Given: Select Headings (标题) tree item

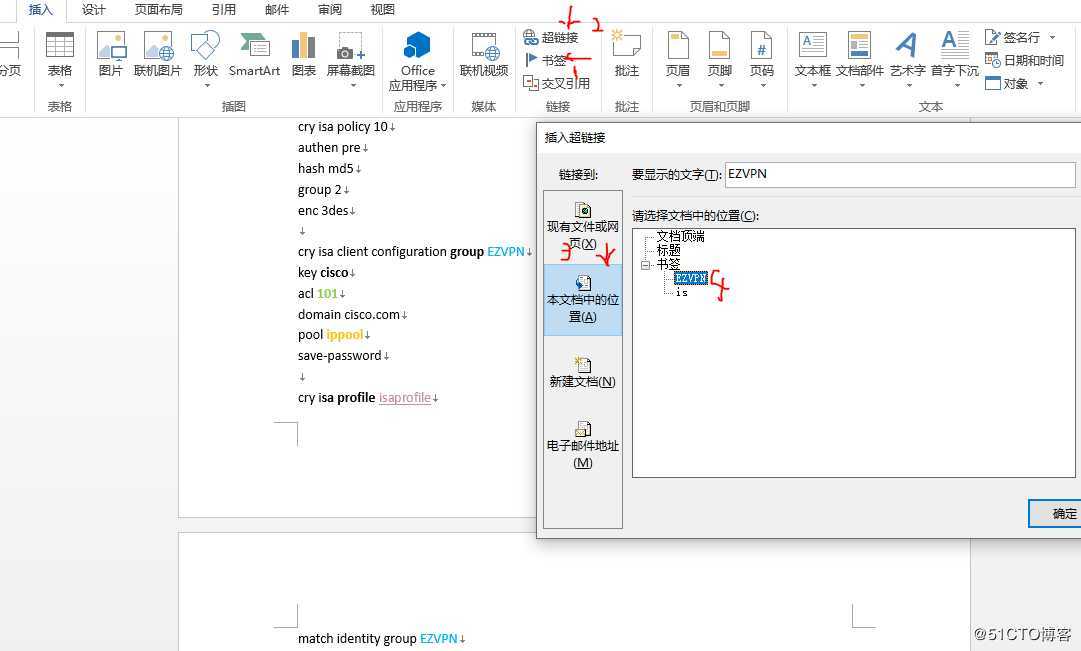Looking at the screenshot, I should click(x=668, y=250).
